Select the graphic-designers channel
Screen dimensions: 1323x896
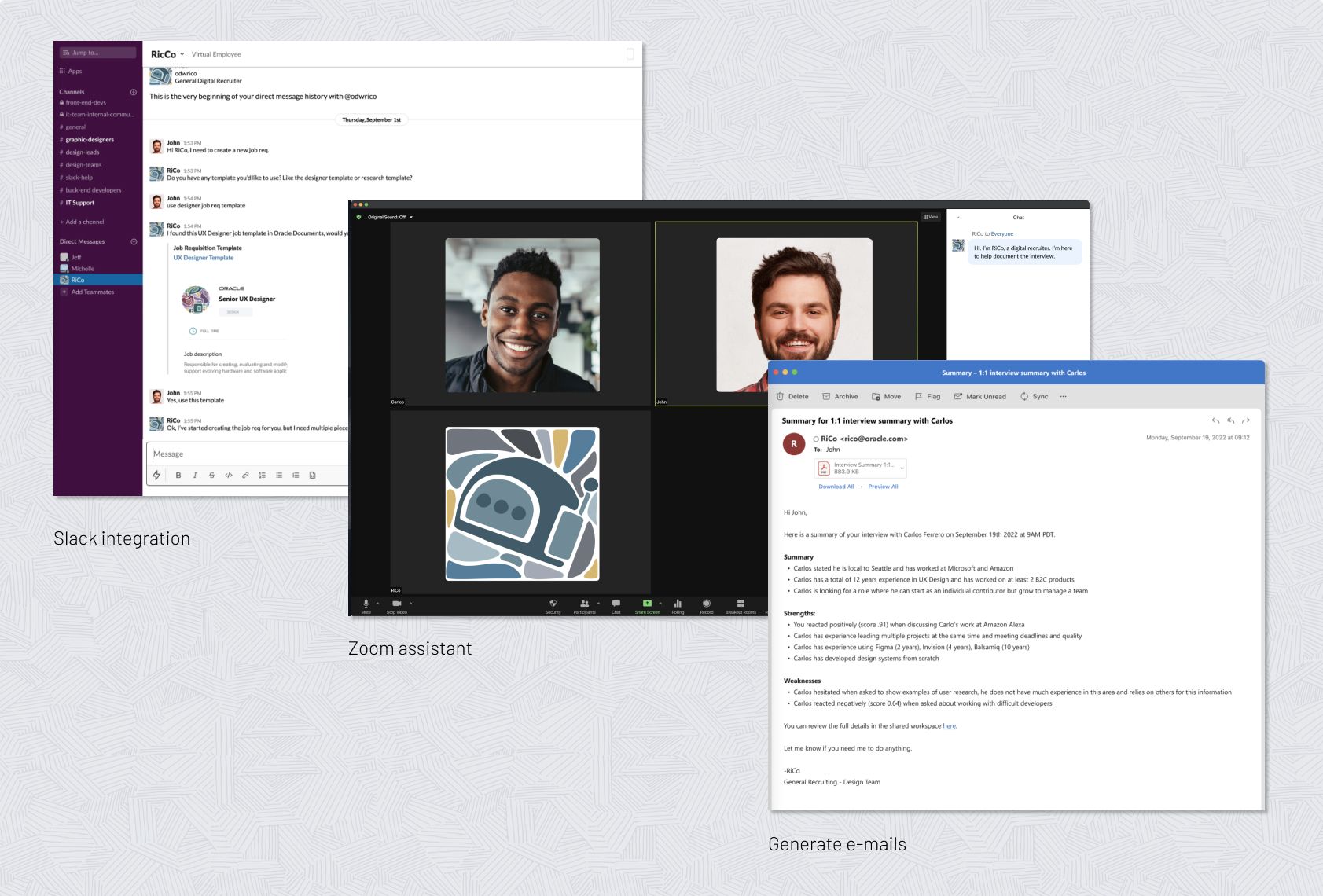tap(90, 140)
